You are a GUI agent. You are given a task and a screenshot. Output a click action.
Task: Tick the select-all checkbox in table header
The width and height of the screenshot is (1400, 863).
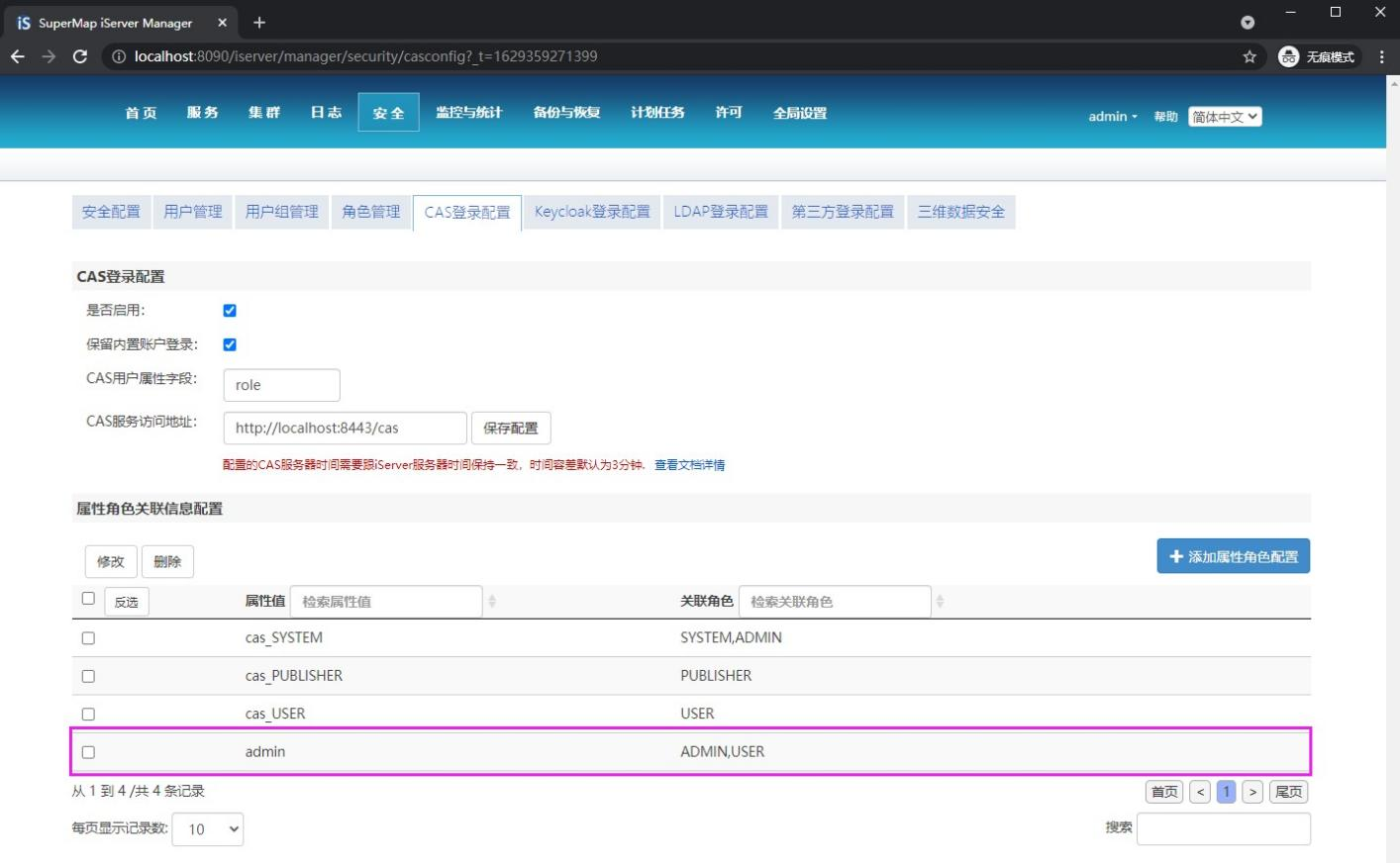(88, 598)
